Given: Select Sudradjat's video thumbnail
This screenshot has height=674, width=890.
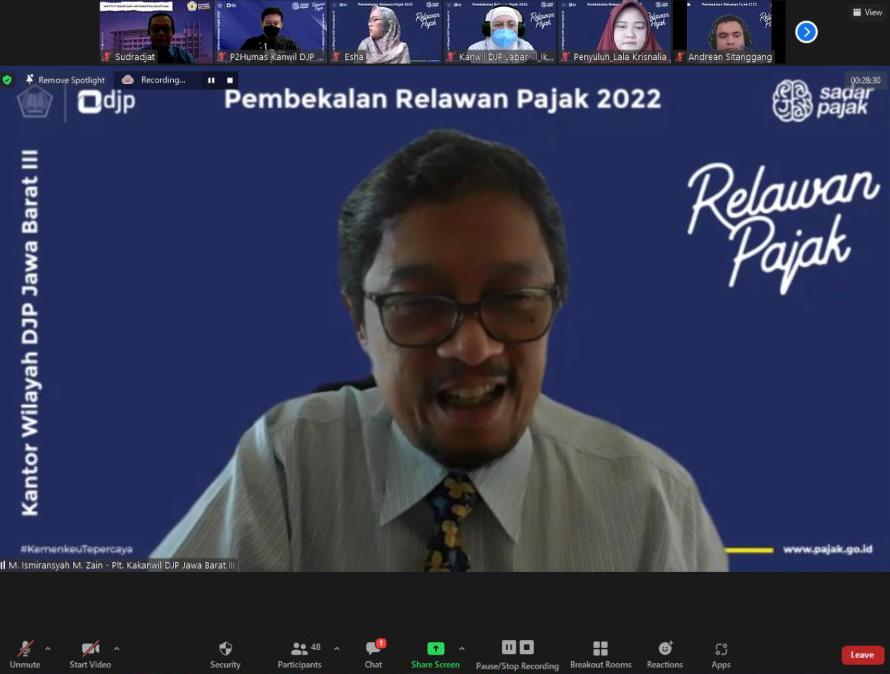Looking at the screenshot, I should 156,32.
